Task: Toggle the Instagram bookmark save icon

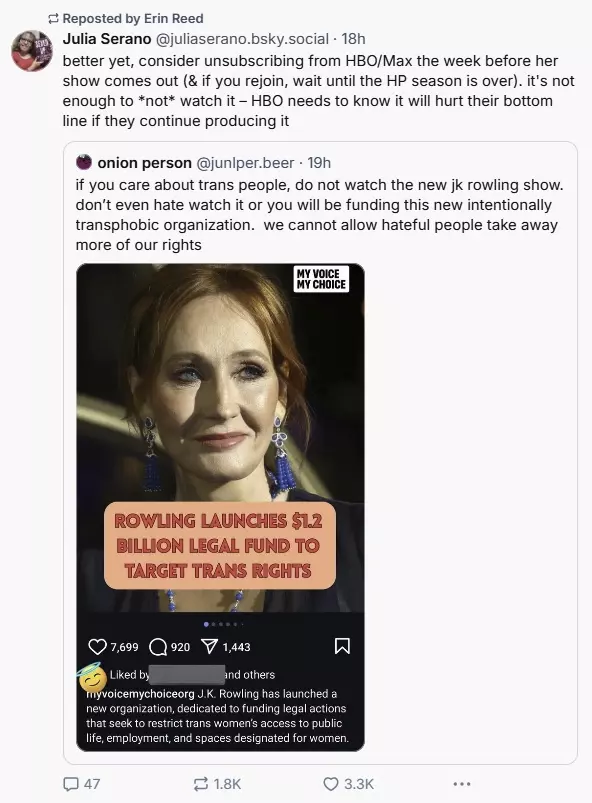Action: coord(342,646)
